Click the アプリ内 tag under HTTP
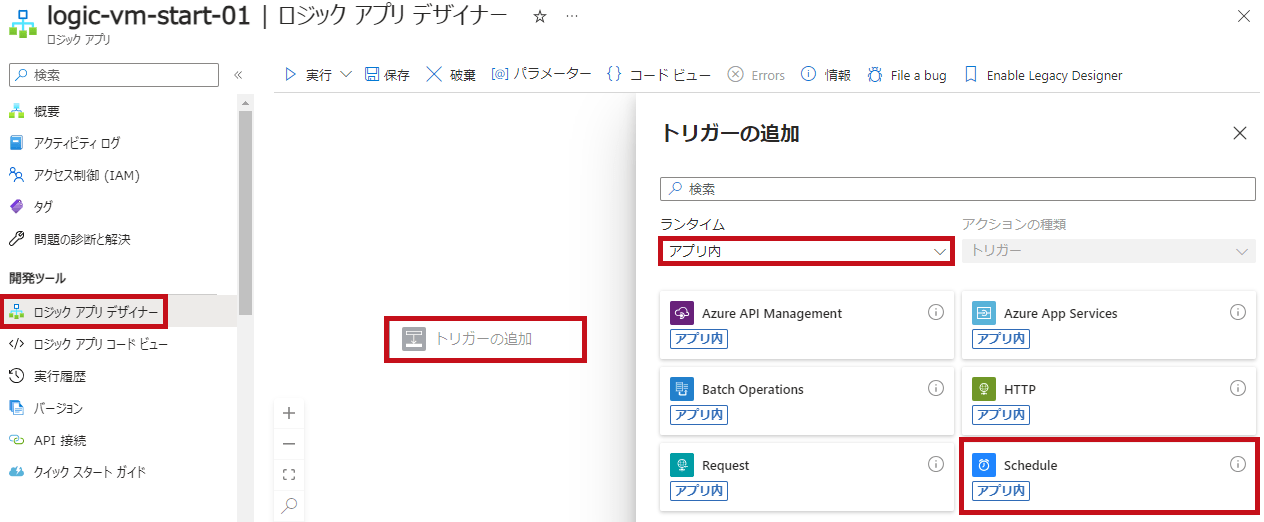This screenshot has height=522, width=1264. tap(1001, 415)
